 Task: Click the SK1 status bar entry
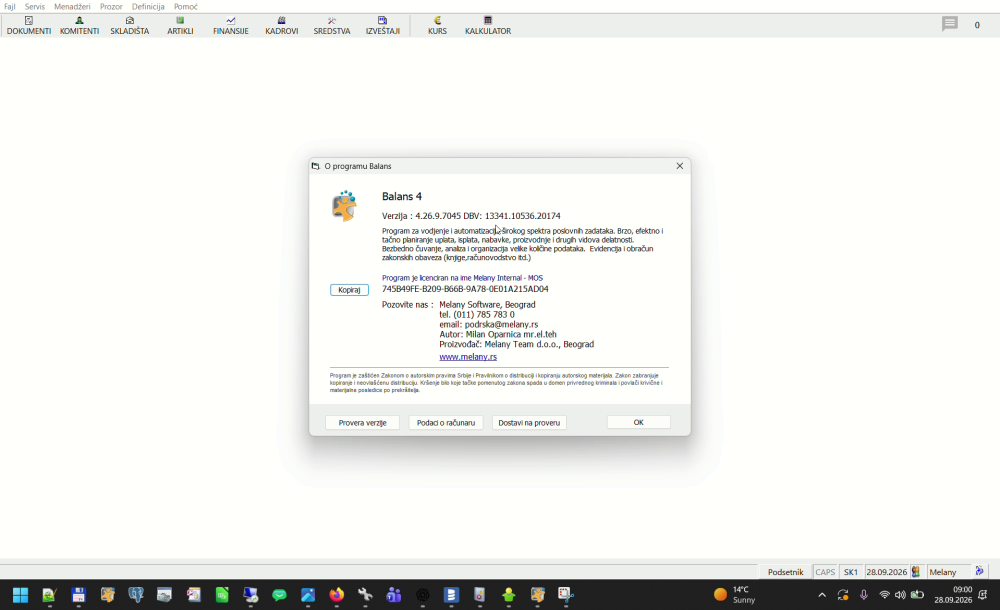(x=851, y=572)
